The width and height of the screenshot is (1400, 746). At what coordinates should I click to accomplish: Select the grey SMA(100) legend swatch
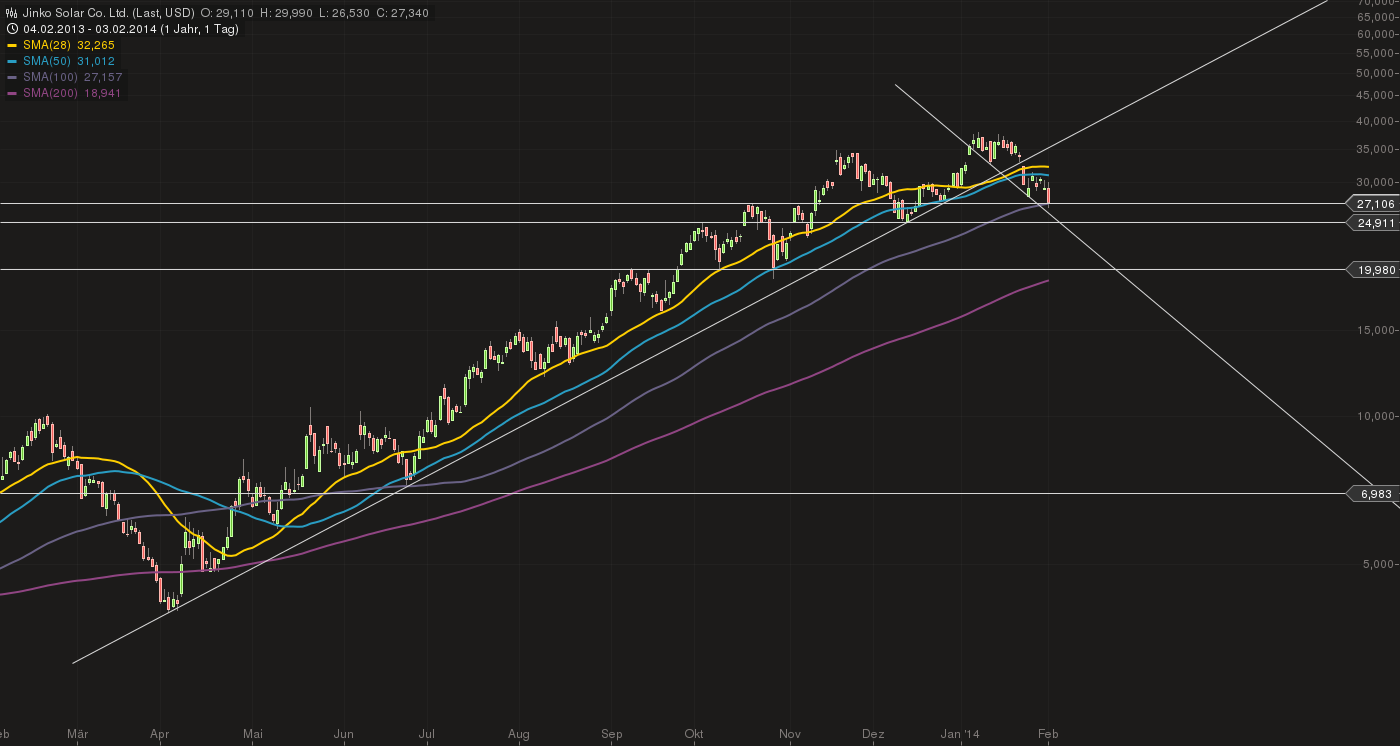pos(12,77)
